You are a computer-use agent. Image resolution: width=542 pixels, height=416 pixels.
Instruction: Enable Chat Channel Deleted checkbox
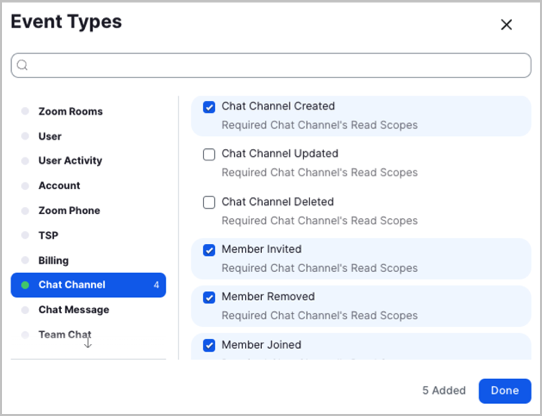point(209,202)
